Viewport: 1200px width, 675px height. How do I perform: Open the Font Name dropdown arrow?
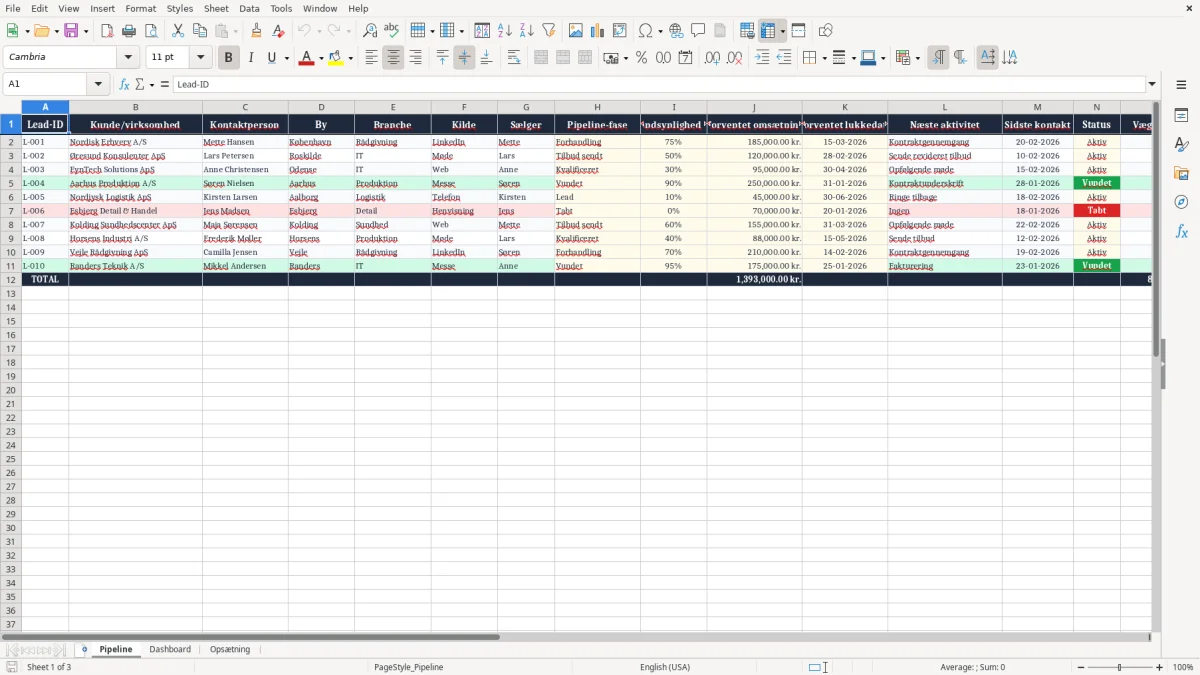click(128, 58)
